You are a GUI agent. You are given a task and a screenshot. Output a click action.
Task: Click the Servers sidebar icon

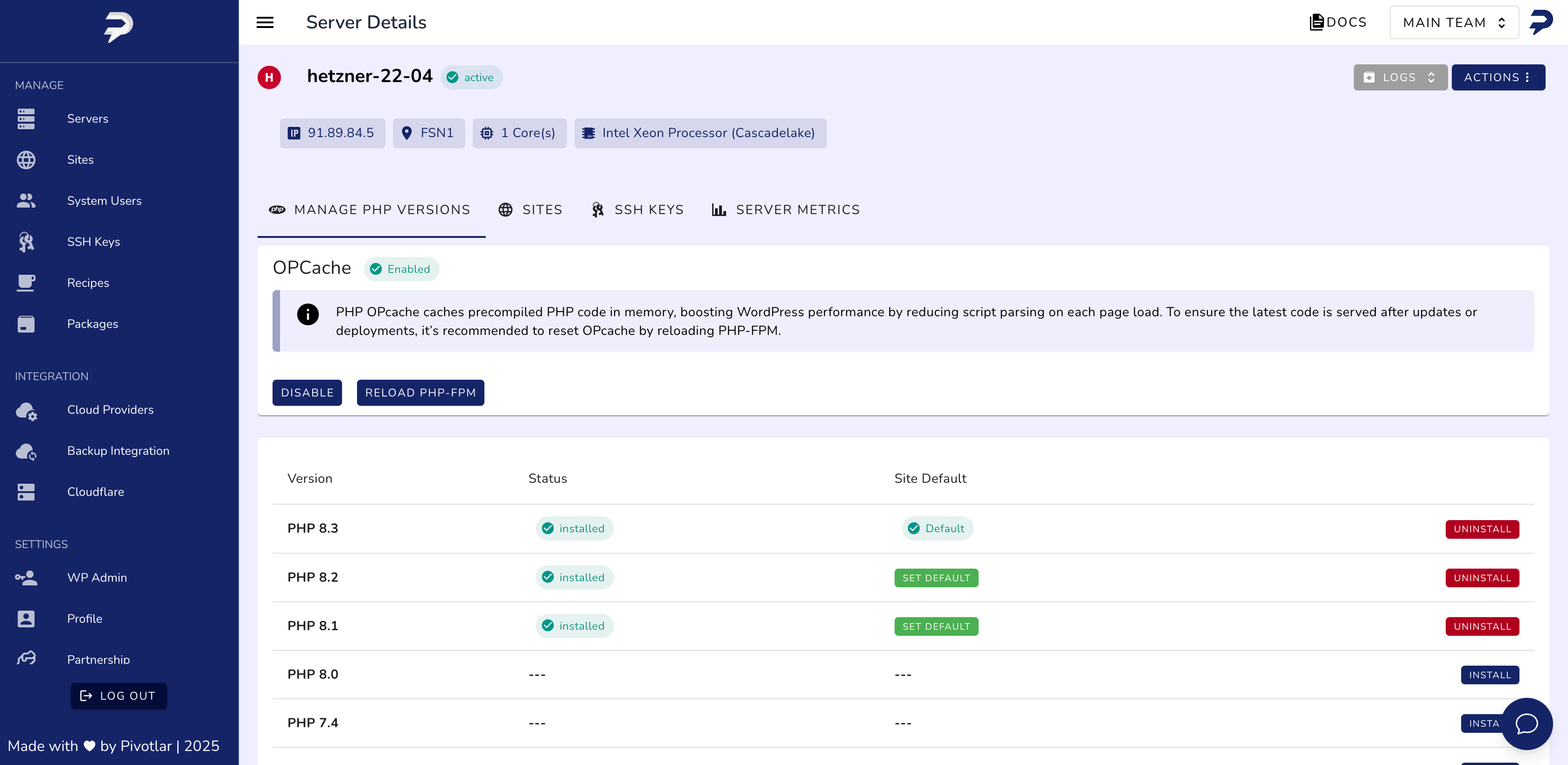point(26,118)
